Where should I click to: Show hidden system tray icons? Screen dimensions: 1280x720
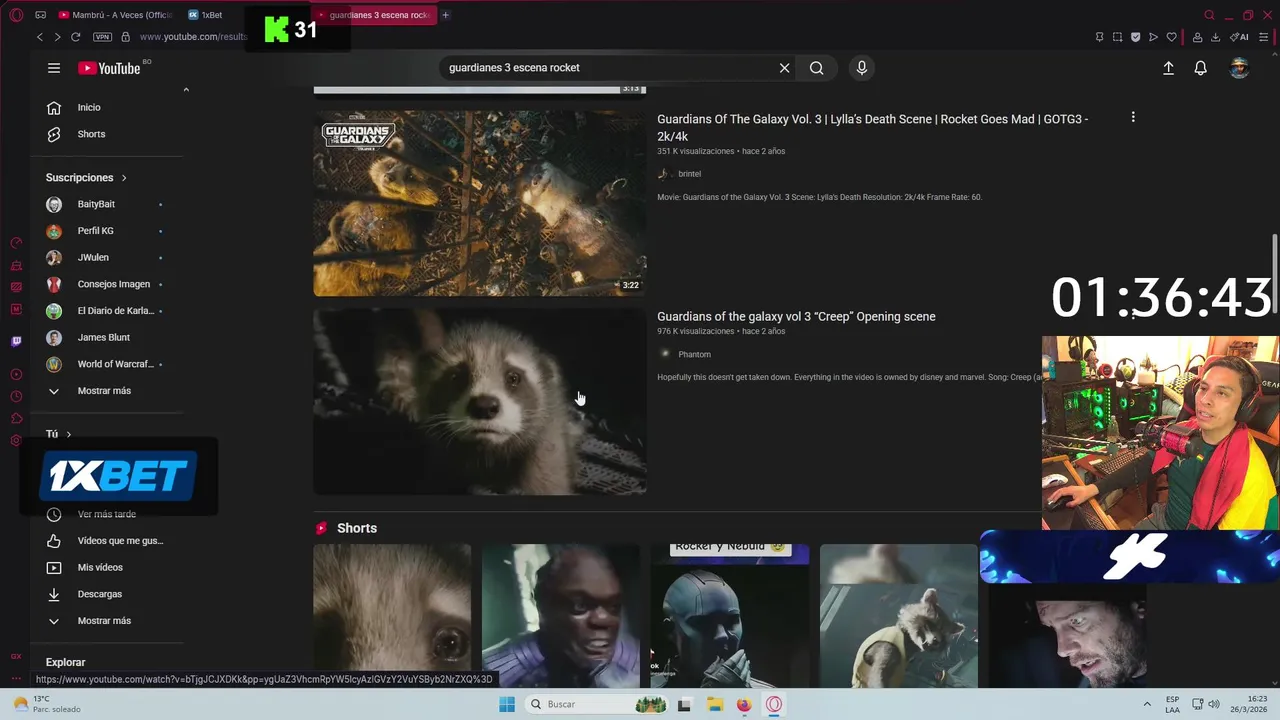[1147, 704]
